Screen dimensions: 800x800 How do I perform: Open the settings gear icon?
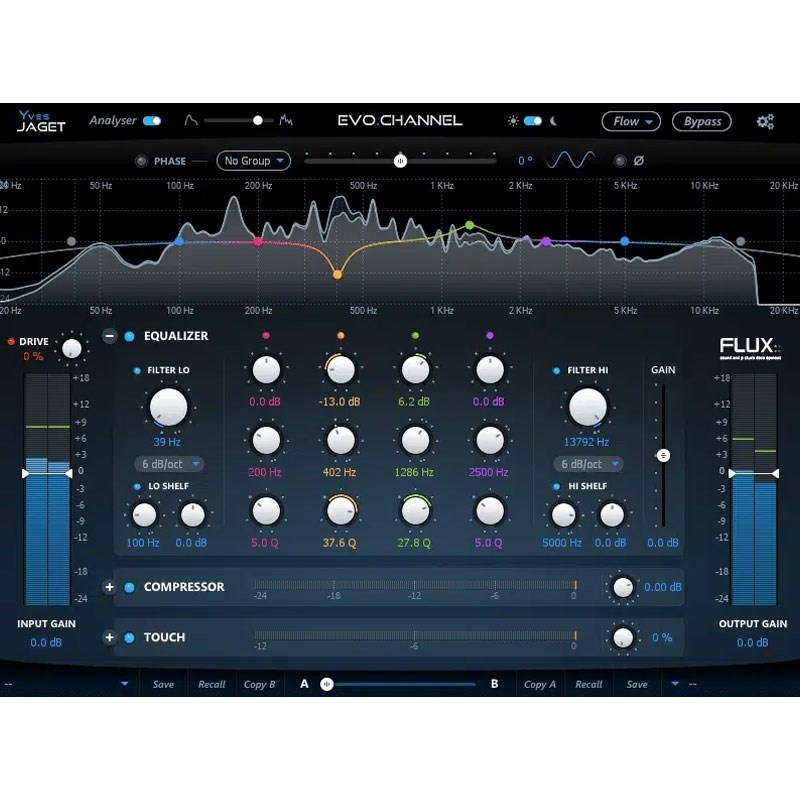click(765, 121)
